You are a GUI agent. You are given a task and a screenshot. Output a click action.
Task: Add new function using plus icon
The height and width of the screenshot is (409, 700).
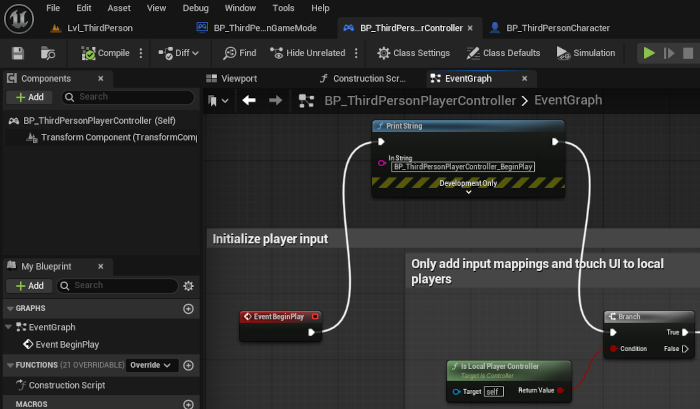click(x=188, y=366)
